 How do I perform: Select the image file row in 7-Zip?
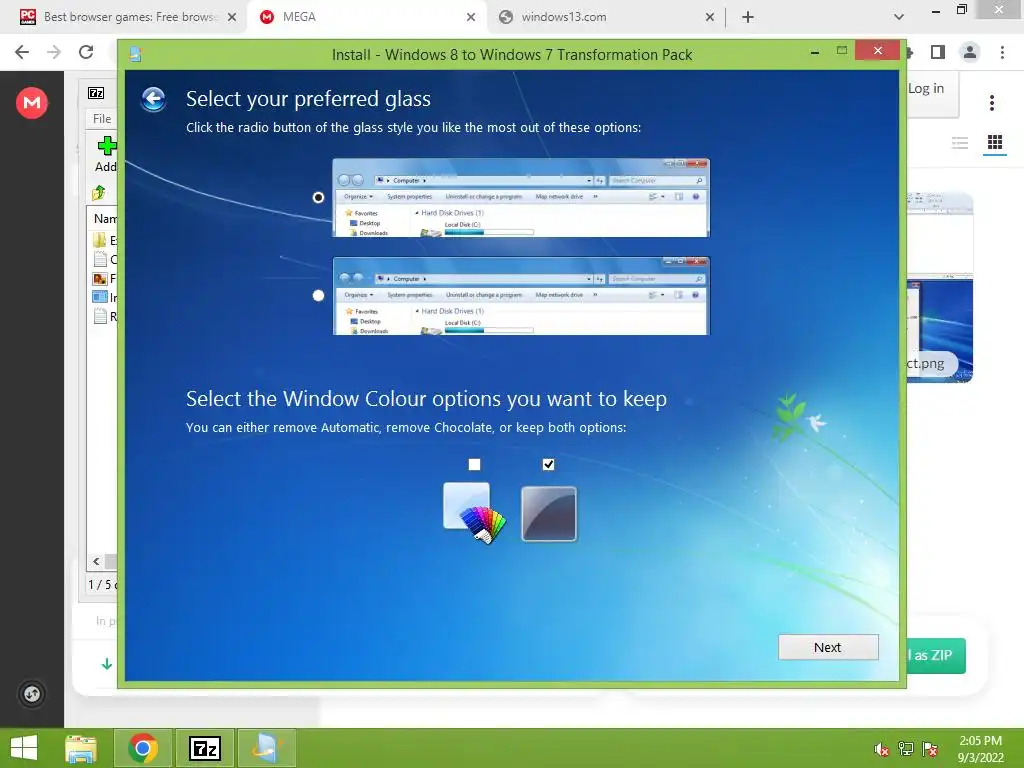(x=104, y=279)
